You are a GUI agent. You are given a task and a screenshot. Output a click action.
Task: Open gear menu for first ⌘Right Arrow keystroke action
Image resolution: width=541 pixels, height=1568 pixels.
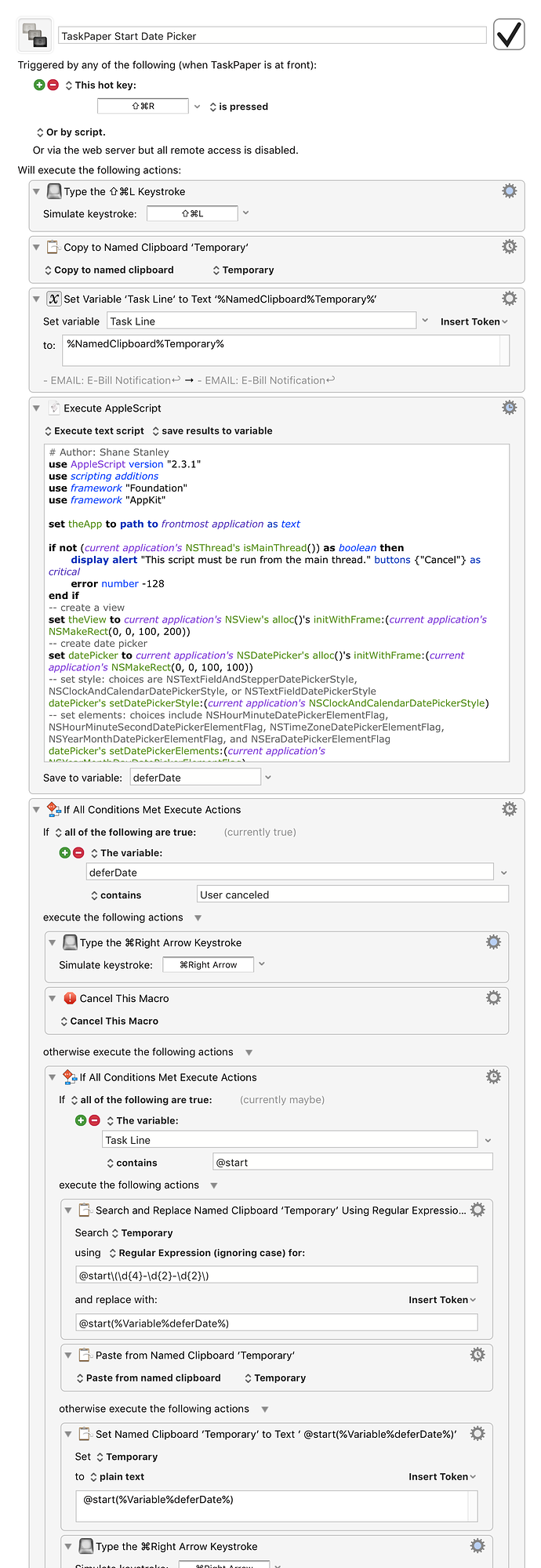(x=493, y=942)
